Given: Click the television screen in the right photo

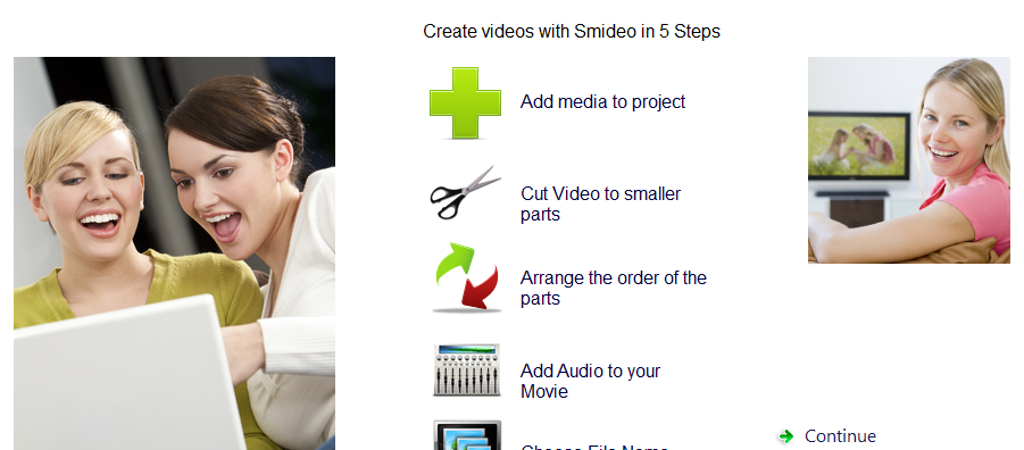Looking at the screenshot, I should (x=858, y=146).
